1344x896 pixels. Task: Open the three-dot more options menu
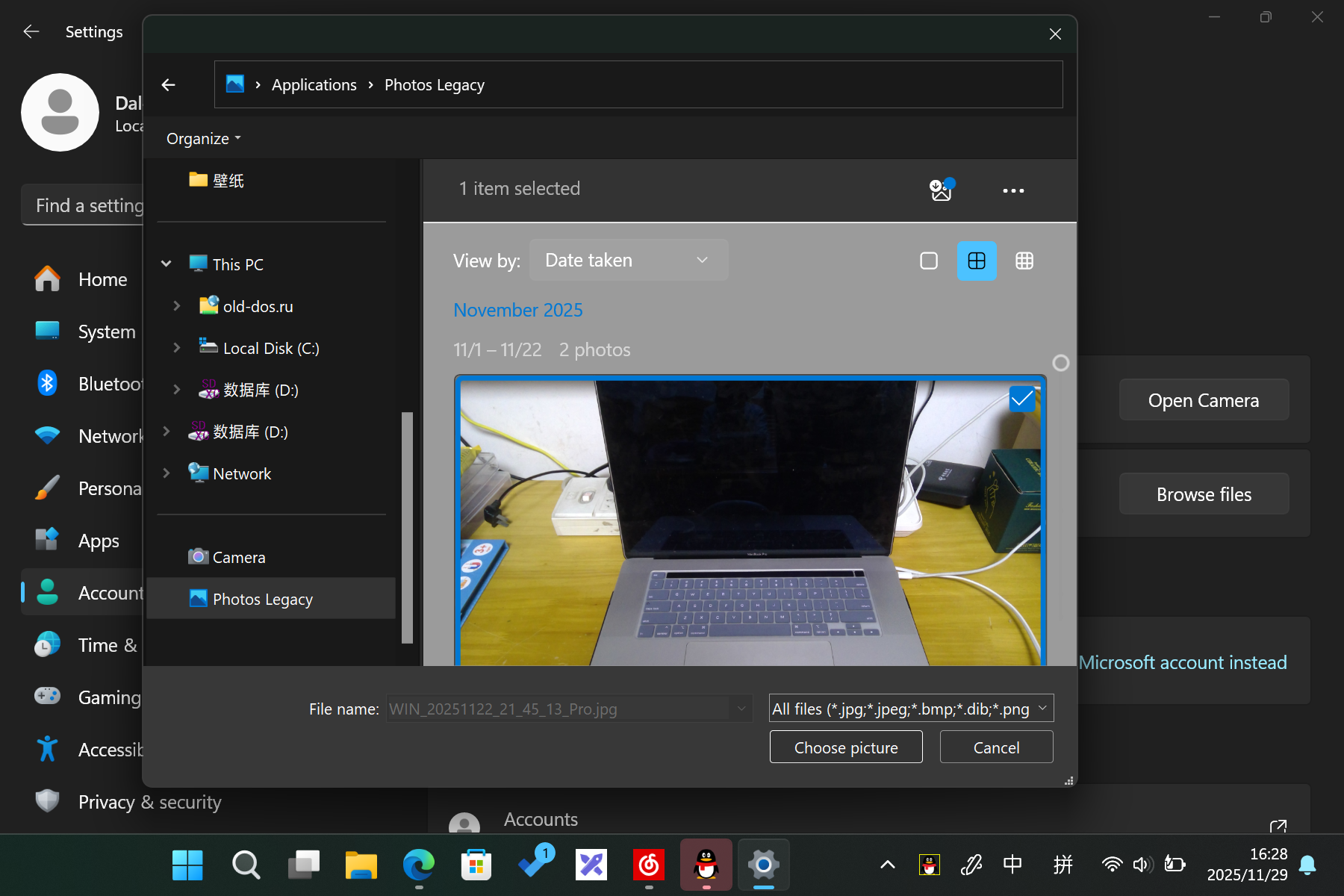(x=1013, y=190)
